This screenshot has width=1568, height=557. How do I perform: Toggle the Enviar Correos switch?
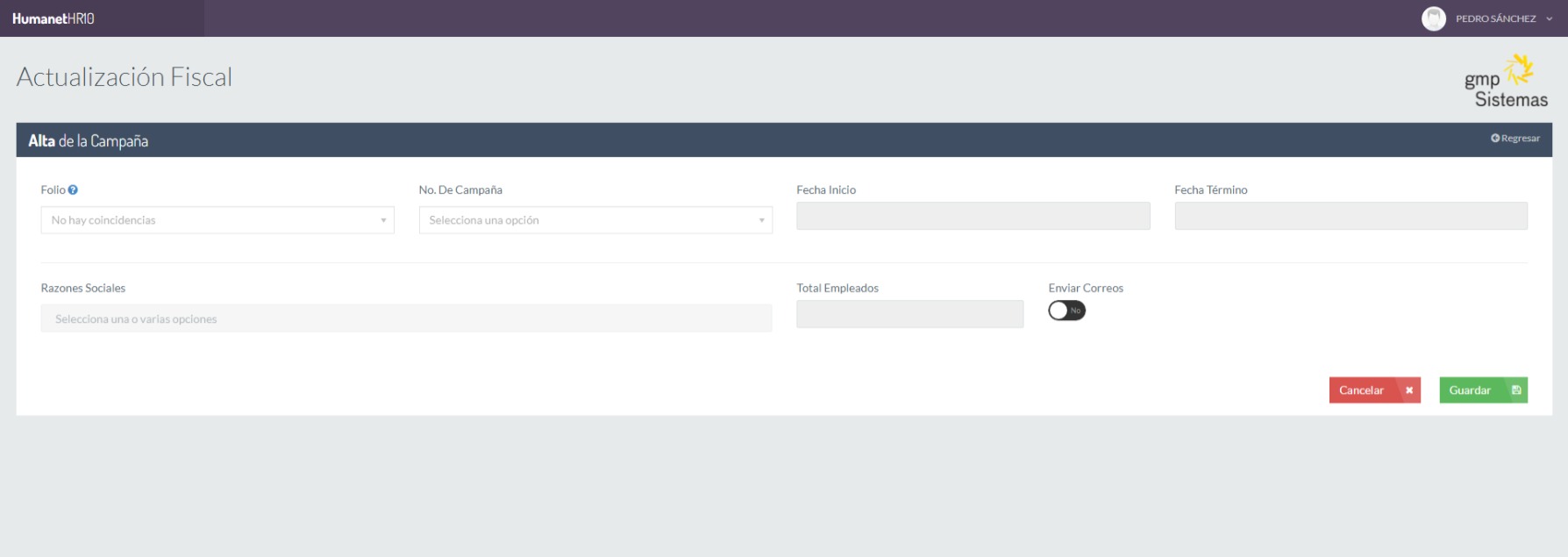pyautogui.click(x=1066, y=311)
